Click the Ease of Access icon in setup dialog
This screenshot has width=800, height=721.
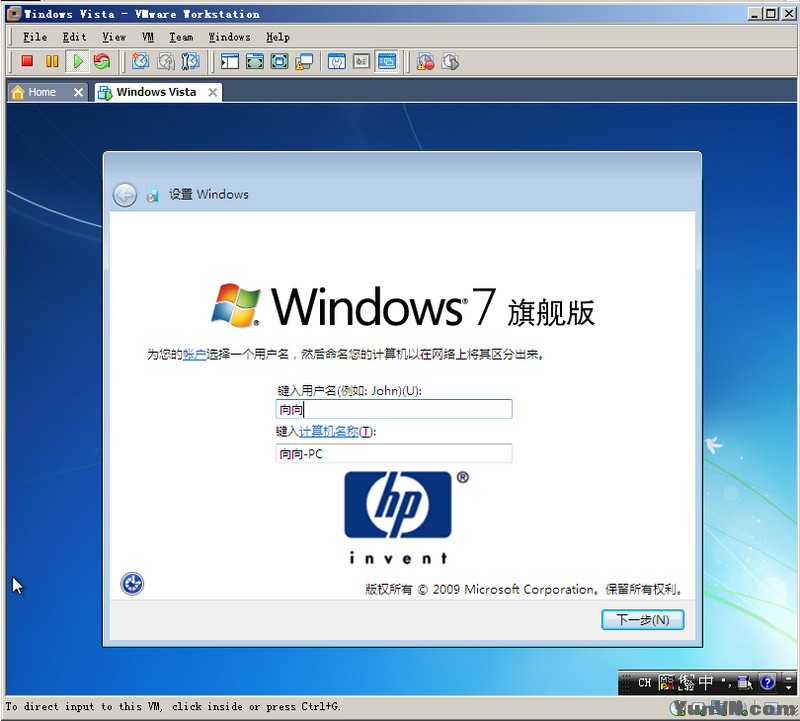point(132,584)
